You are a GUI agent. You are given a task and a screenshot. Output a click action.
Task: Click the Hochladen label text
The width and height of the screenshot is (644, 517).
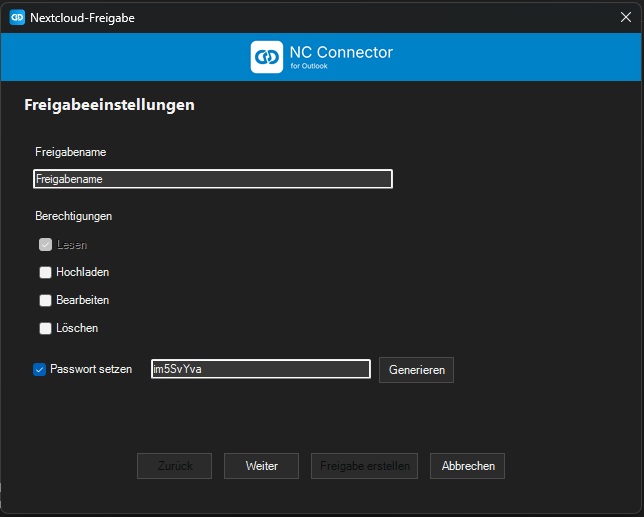click(x=83, y=272)
